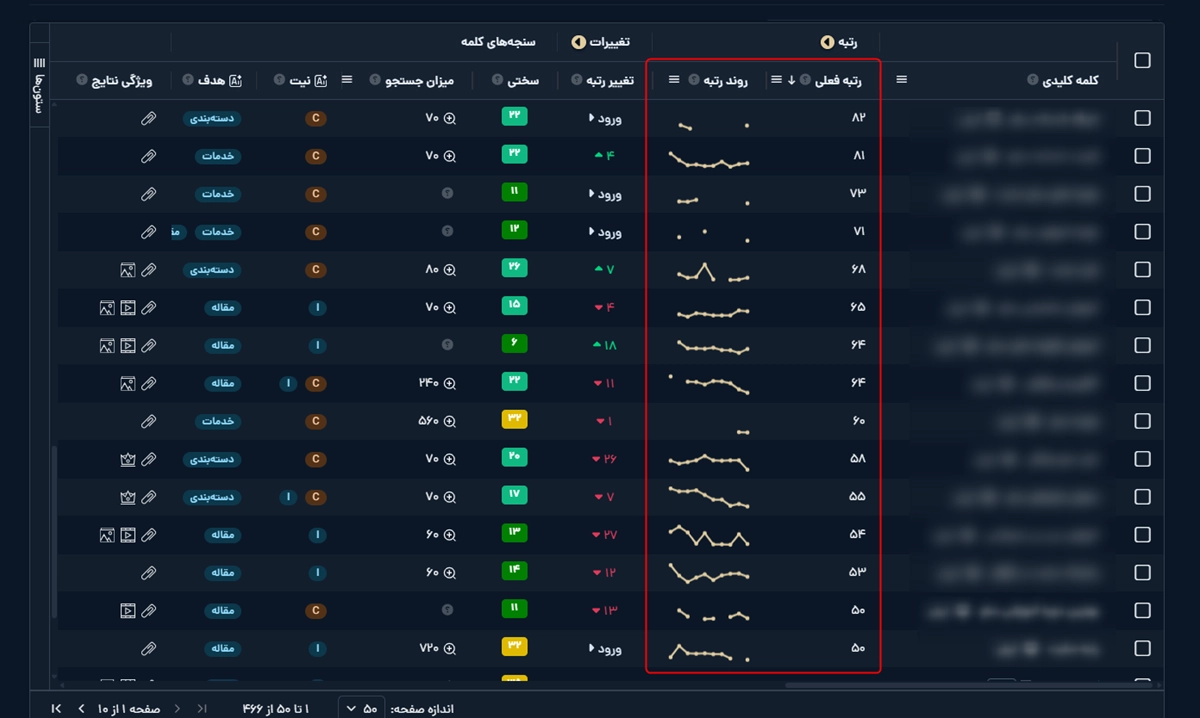Viewport: 1200px width, 718px height.
Task: Click magnifier icon next to search volume ۲۴۰
Action: point(450,383)
